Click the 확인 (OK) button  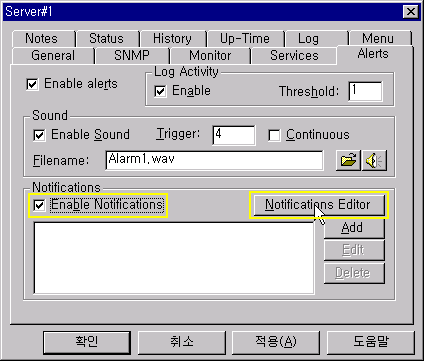coord(87,342)
